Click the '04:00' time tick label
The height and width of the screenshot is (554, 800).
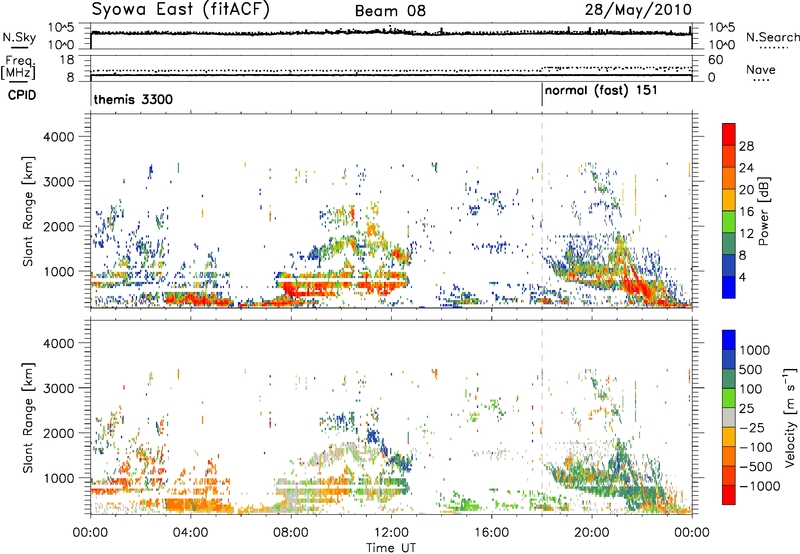(x=190, y=533)
